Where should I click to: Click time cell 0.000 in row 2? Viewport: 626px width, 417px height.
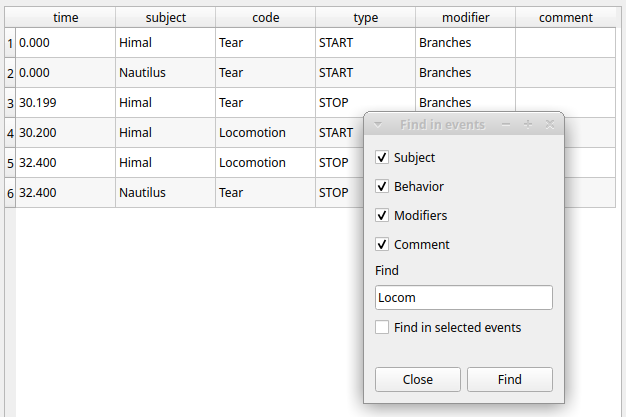tap(65, 73)
